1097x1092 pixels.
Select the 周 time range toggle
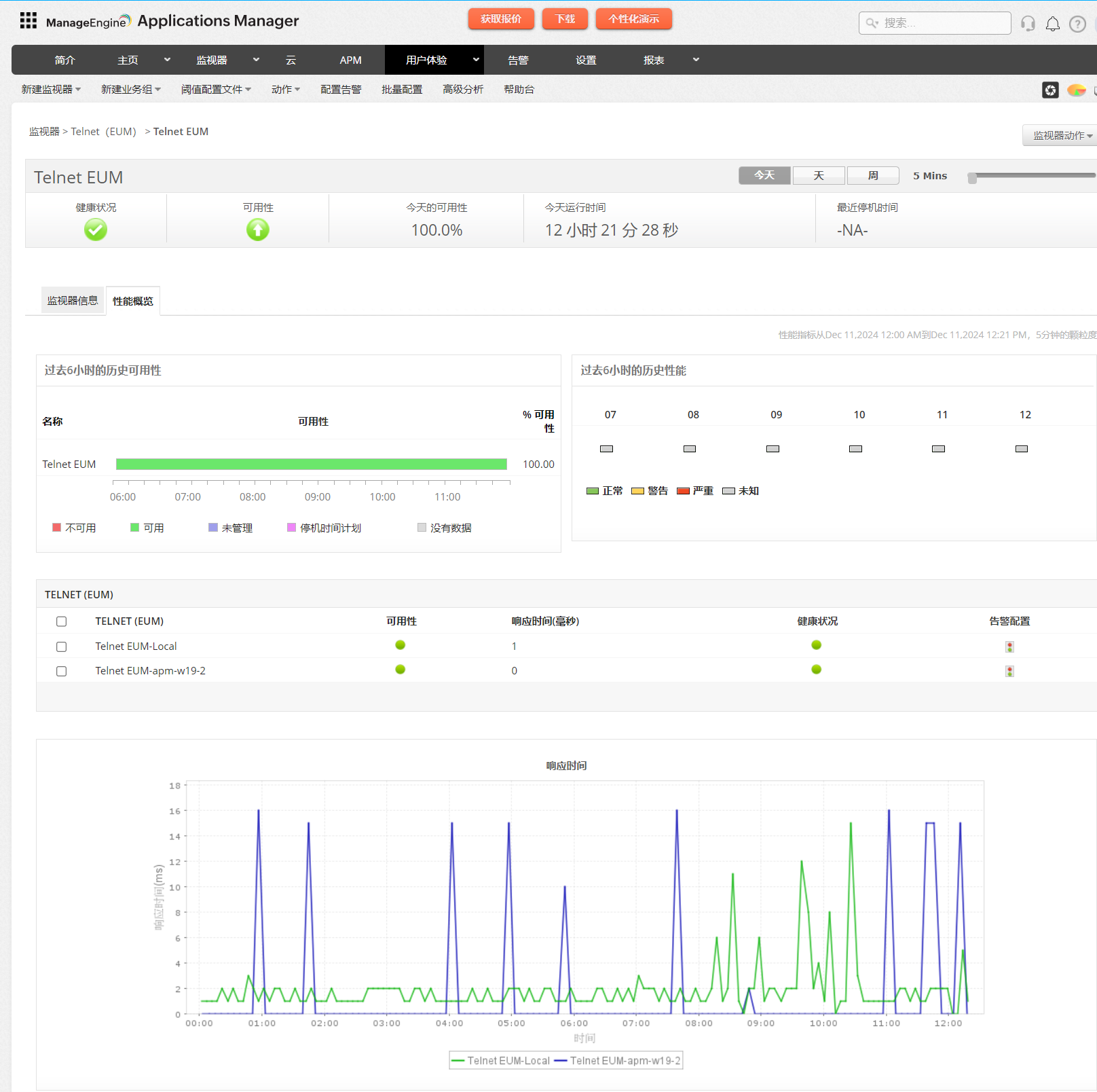tap(873, 175)
